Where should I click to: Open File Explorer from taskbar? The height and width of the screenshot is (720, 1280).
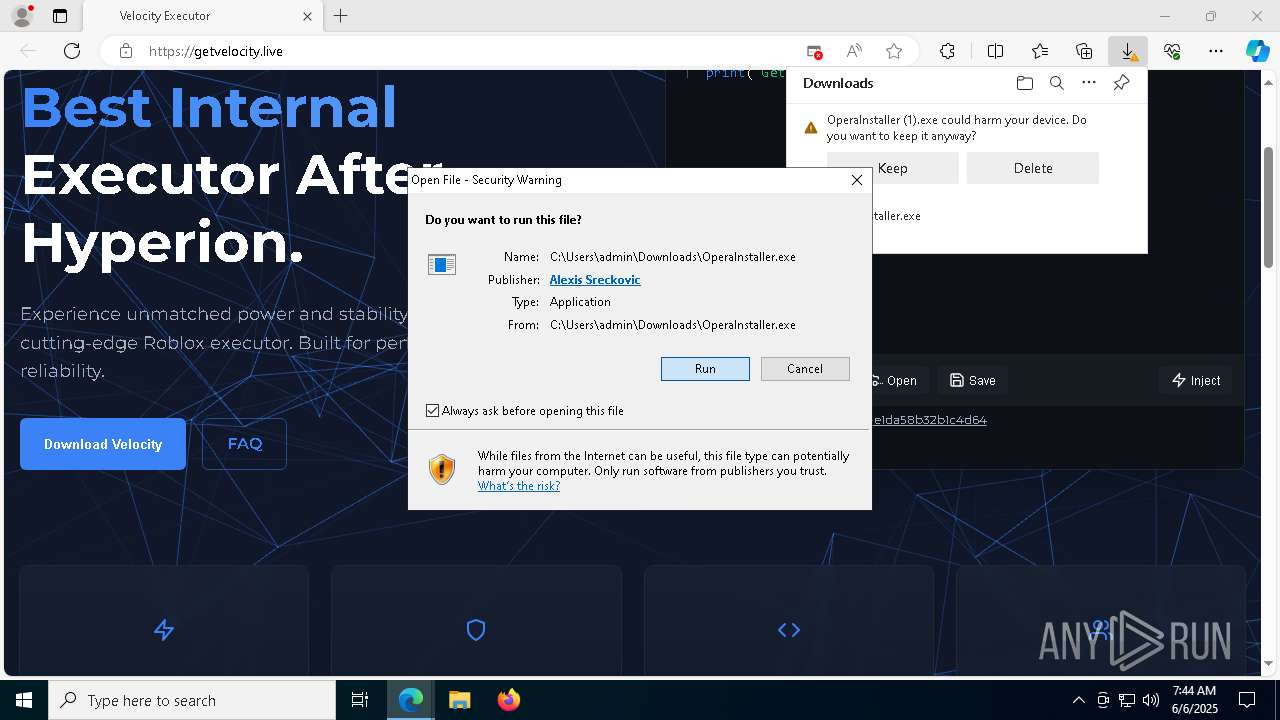coord(459,700)
